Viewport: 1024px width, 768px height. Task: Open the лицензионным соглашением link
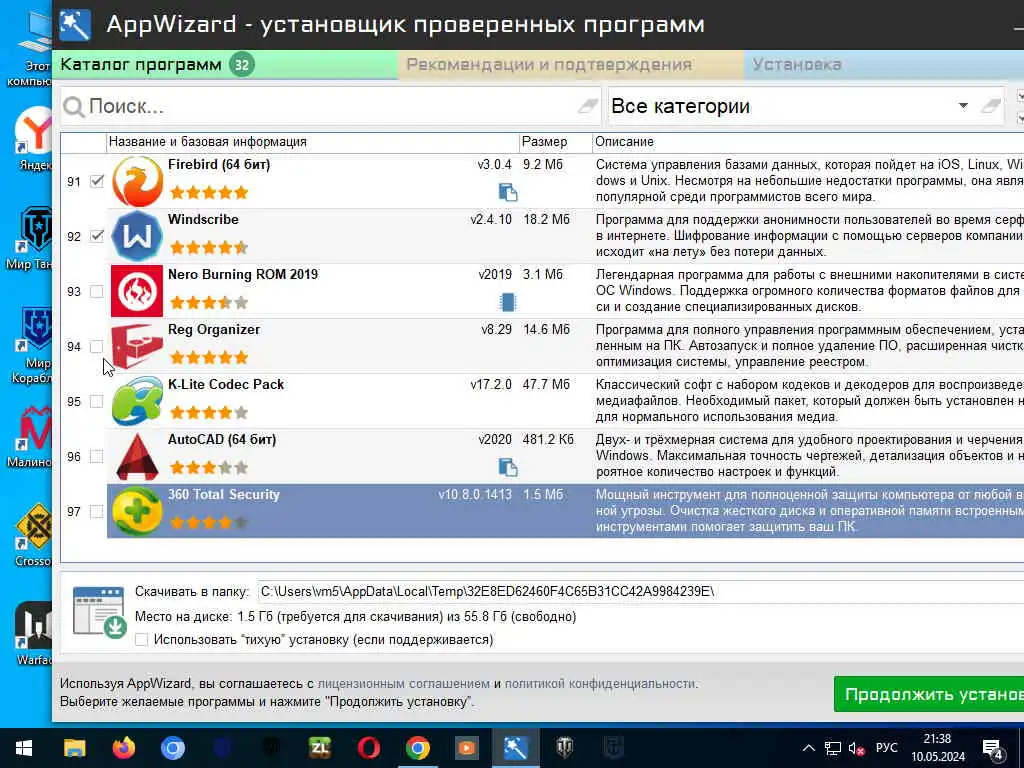click(x=404, y=684)
